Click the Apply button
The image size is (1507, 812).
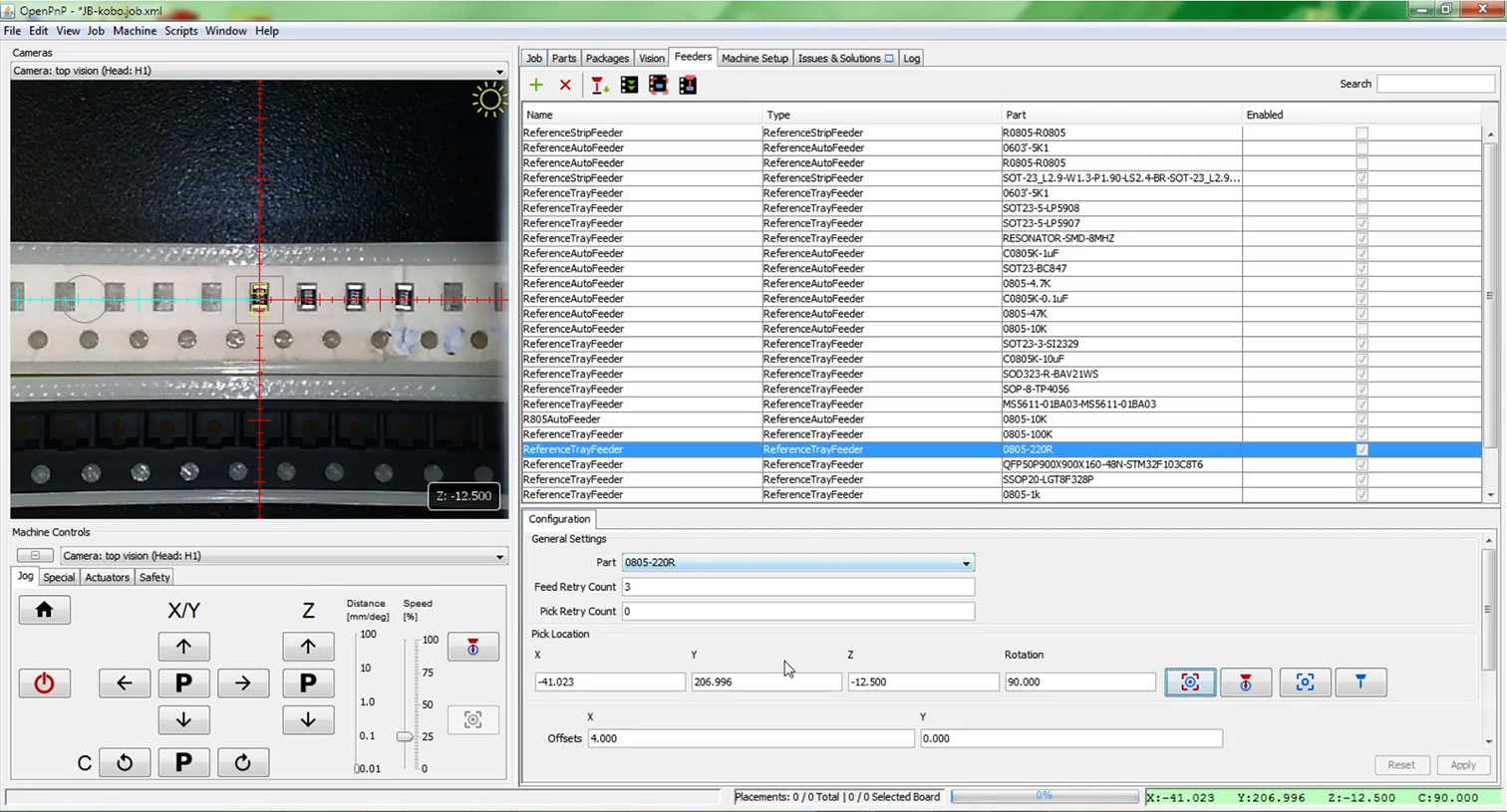[1462, 765]
